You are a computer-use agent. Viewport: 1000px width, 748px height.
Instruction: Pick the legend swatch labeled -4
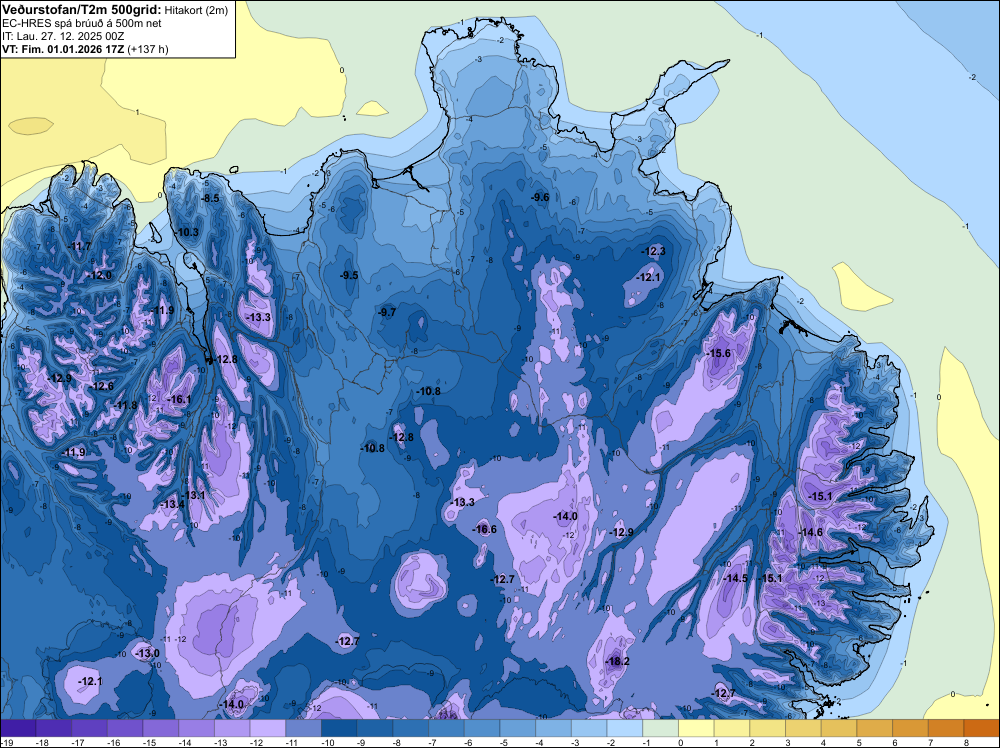pyautogui.click(x=554, y=728)
